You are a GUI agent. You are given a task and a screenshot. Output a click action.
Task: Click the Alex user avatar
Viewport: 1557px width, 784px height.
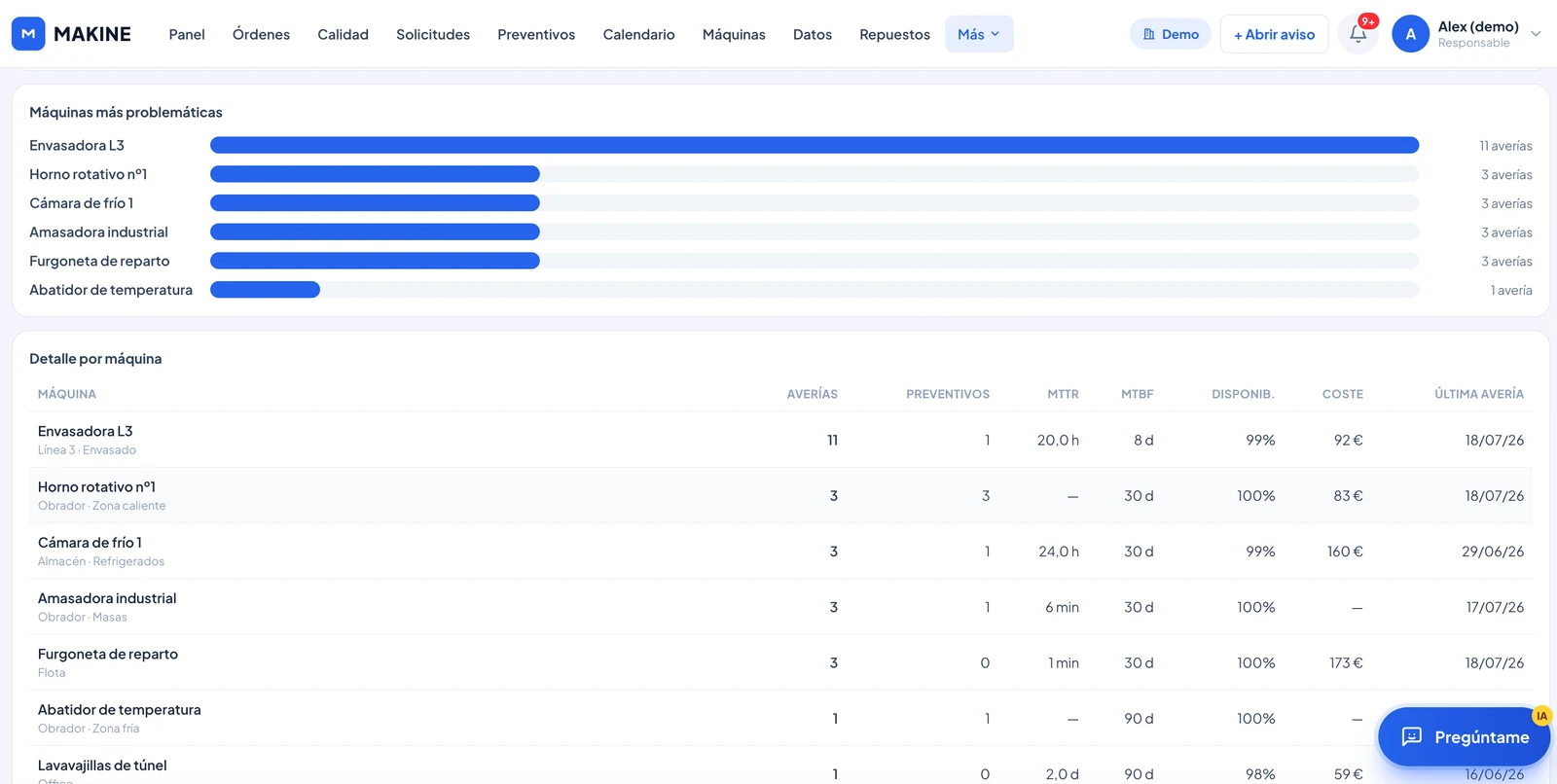[x=1410, y=34]
